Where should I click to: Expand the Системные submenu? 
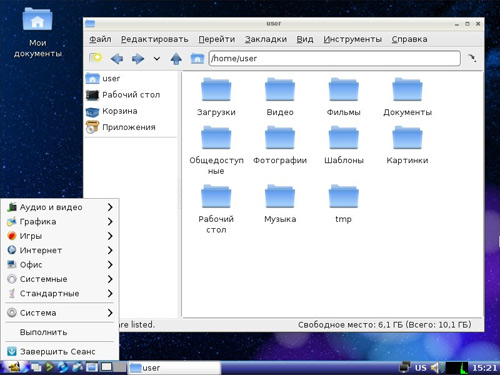coord(60,279)
